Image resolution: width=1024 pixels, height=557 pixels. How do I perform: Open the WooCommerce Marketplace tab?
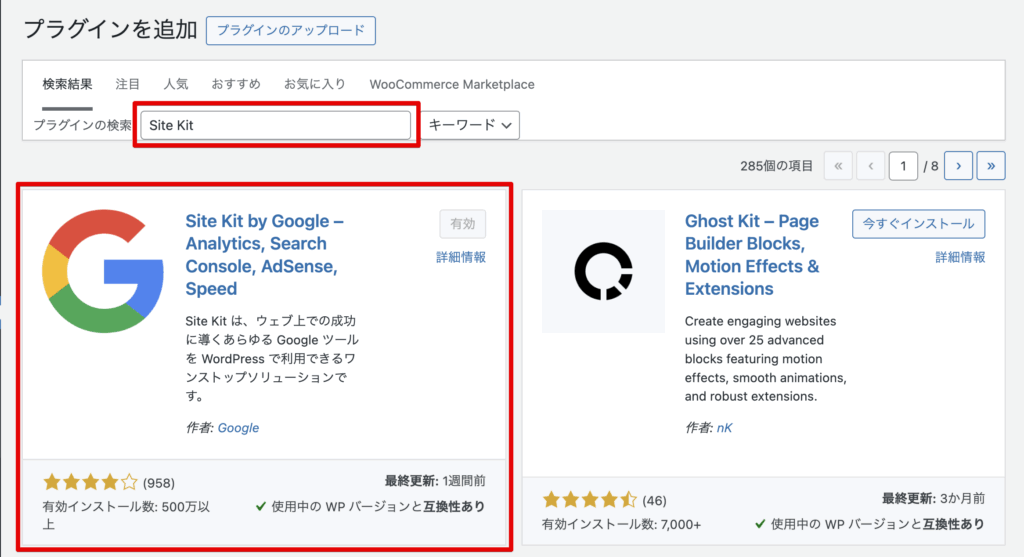(452, 84)
